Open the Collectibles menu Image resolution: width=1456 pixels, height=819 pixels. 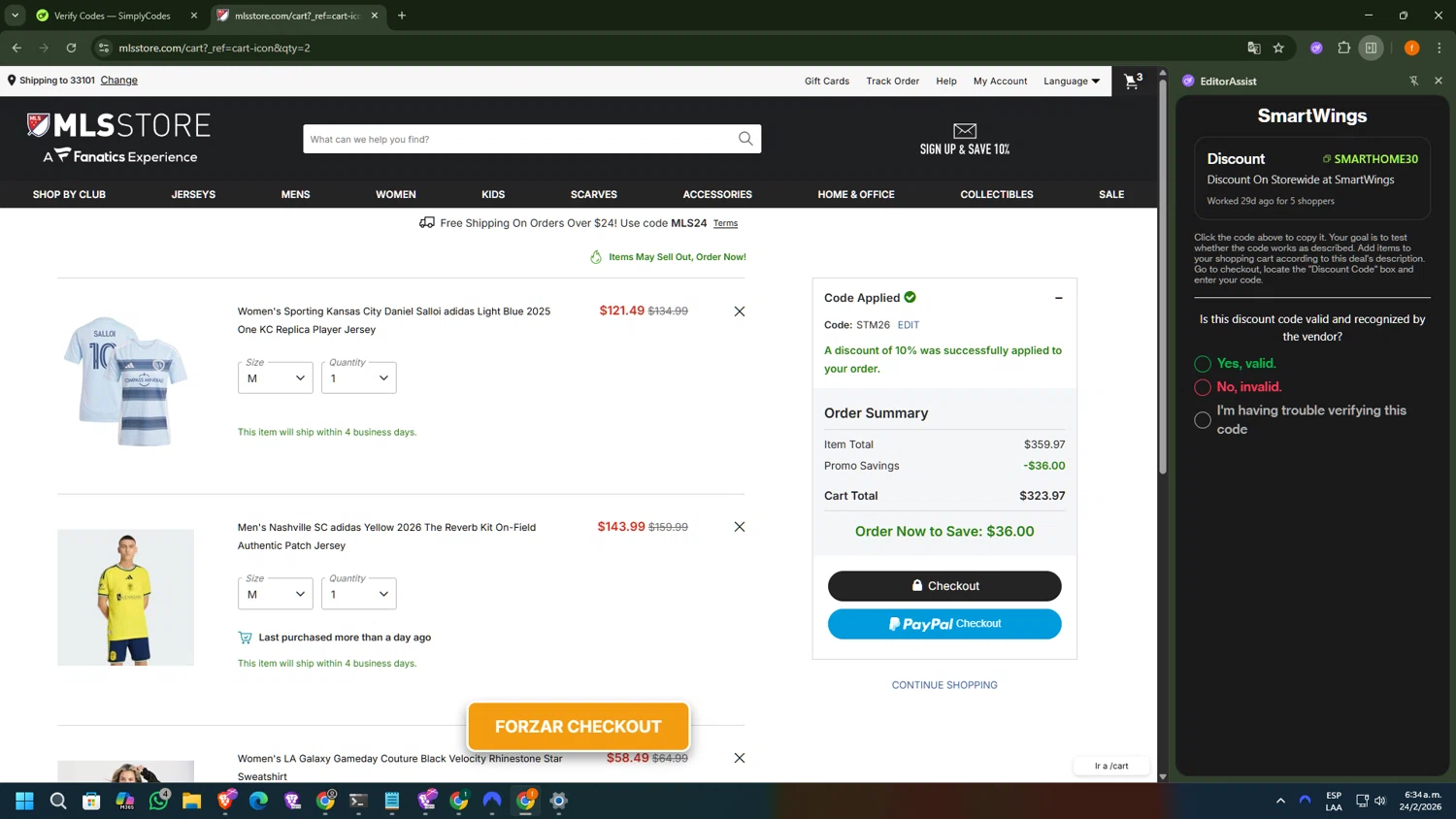[997, 194]
